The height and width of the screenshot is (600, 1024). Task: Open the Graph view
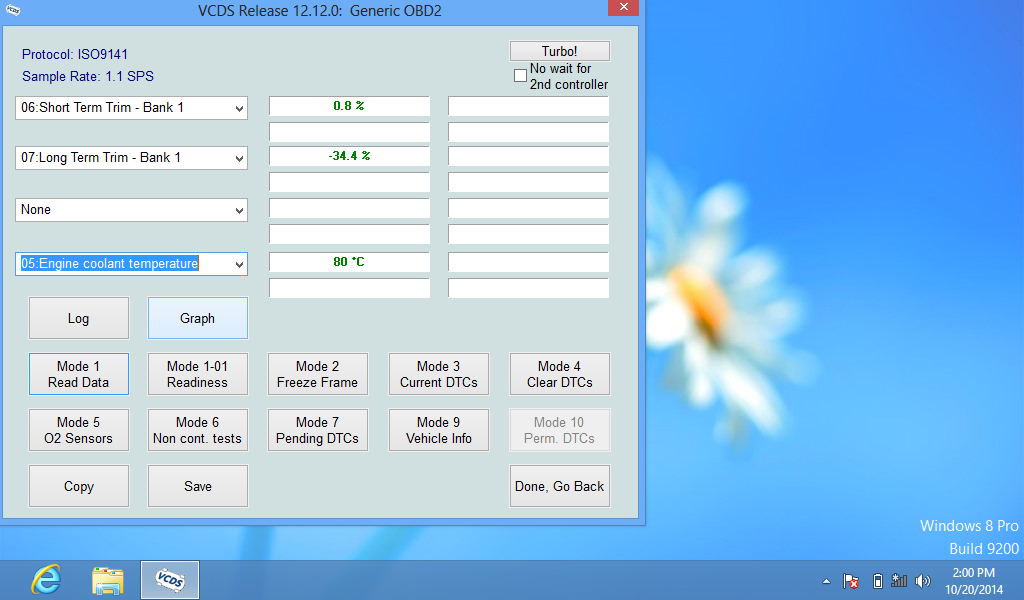click(198, 319)
